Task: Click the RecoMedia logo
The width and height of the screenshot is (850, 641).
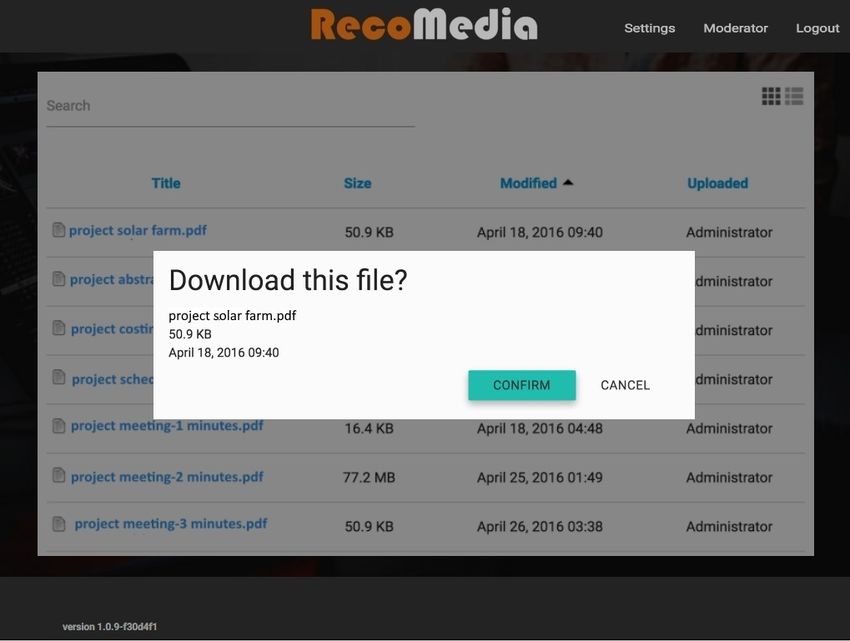Action: [x=424, y=25]
